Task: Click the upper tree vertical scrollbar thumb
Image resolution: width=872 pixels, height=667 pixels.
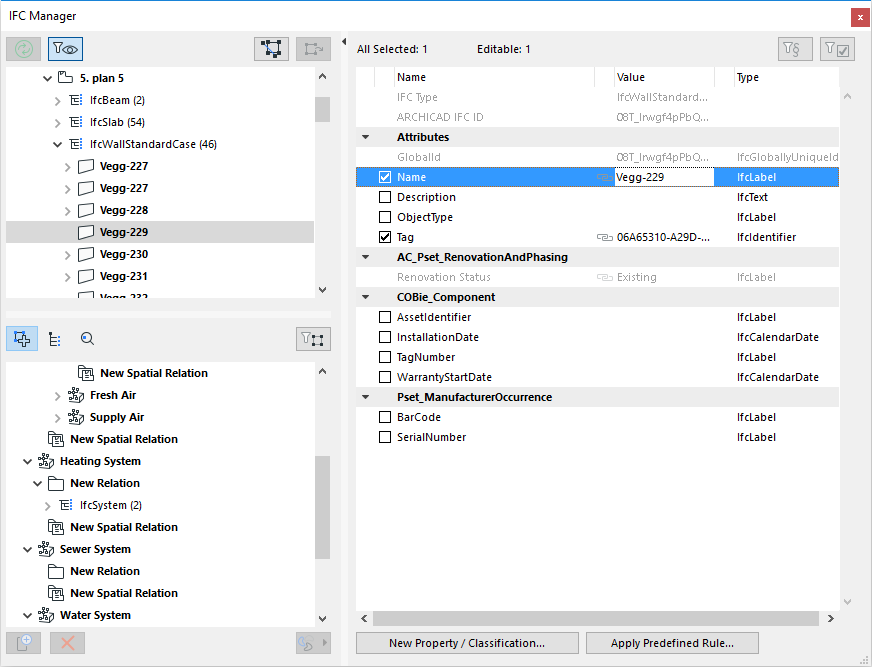Action: [x=323, y=110]
